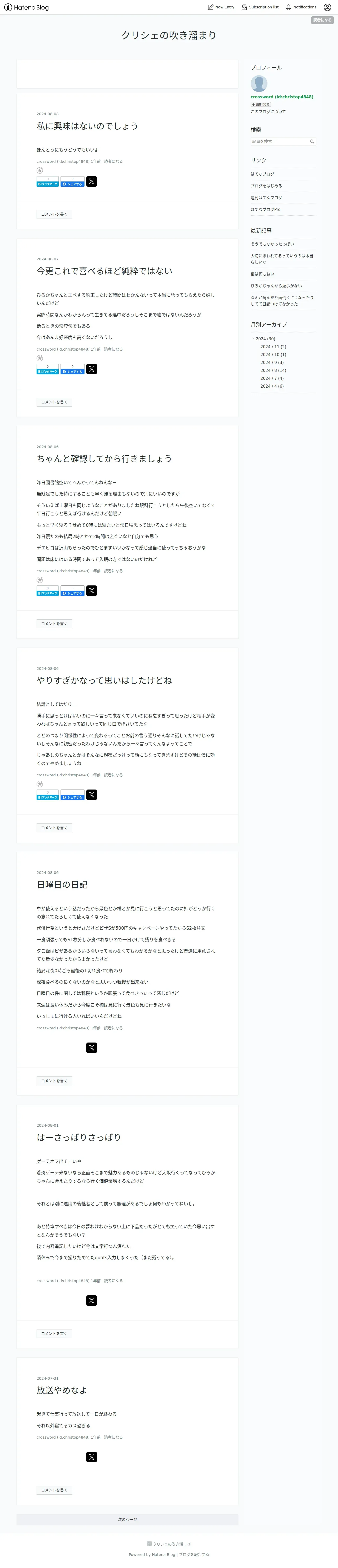Open the ブログをはじめる sidebar link
This screenshot has height=1568, width=338.
tap(266, 186)
